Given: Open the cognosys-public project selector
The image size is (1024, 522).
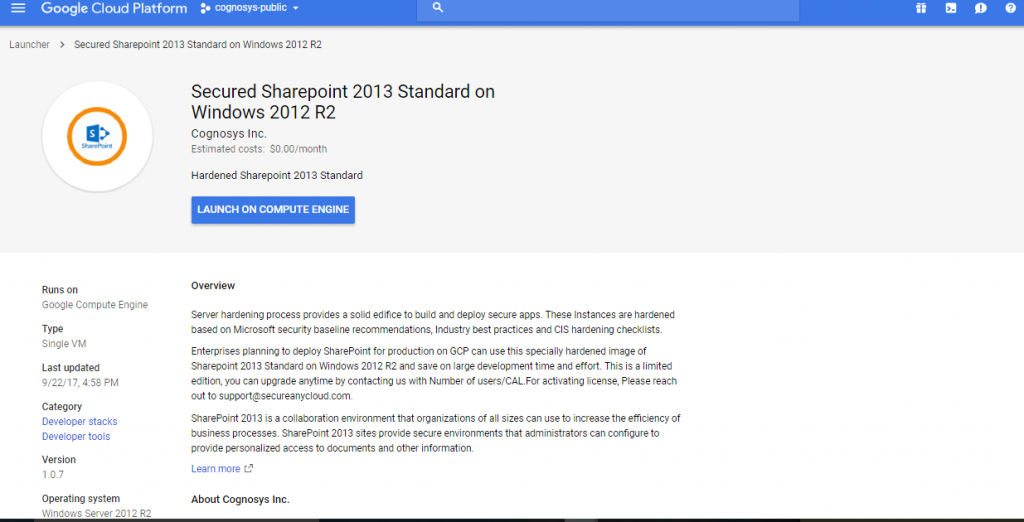Looking at the screenshot, I should (x=249, y=8).
